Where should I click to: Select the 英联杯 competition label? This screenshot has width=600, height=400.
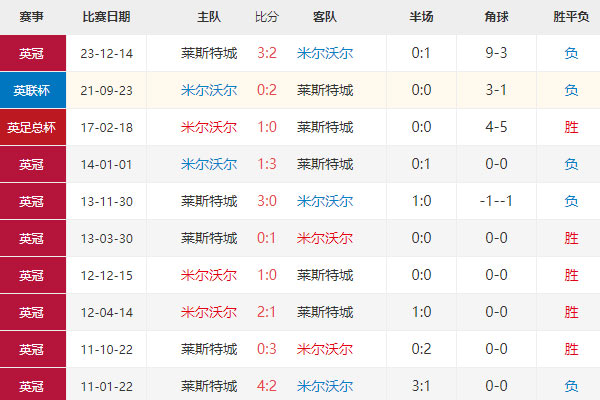click(33, 90)
